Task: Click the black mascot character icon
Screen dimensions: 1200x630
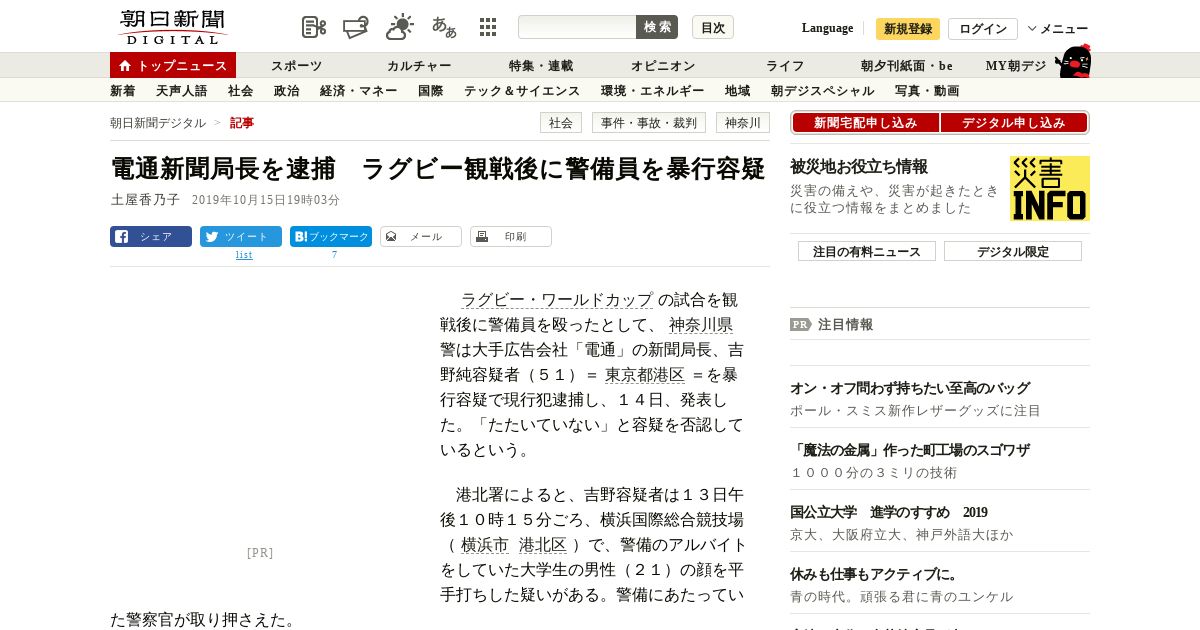Action: coord(1074,61)
